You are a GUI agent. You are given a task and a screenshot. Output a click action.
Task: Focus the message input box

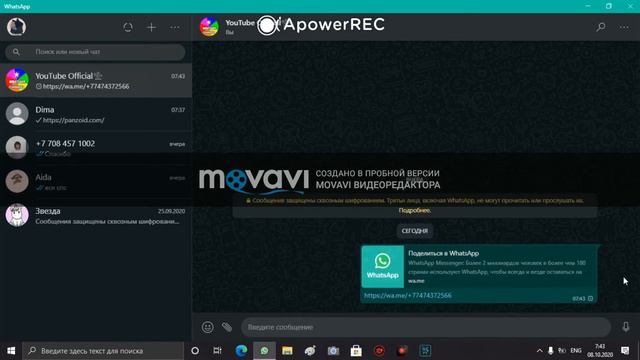426,327
